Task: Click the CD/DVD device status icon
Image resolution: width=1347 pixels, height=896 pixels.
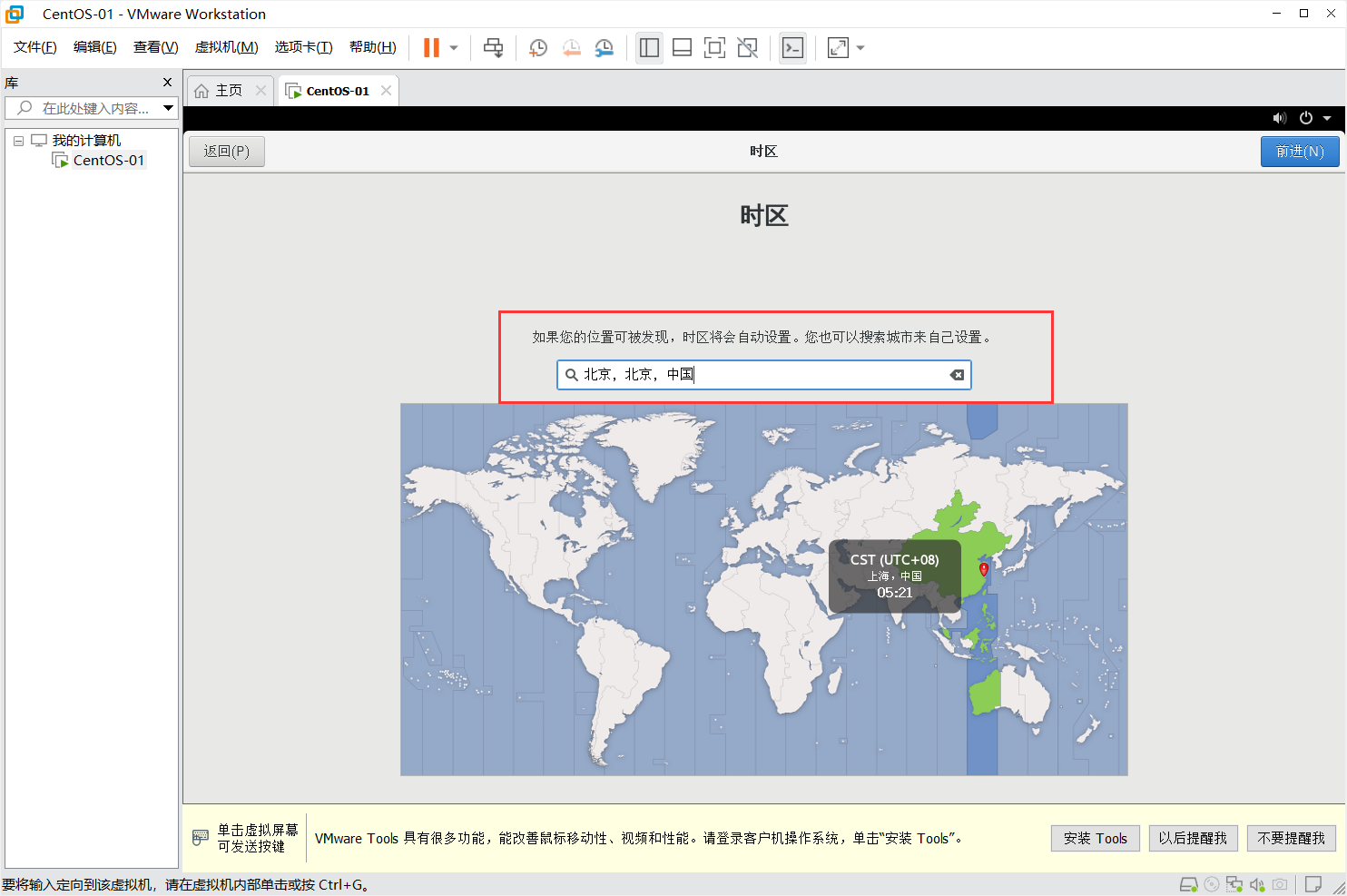Action: 1212,883
